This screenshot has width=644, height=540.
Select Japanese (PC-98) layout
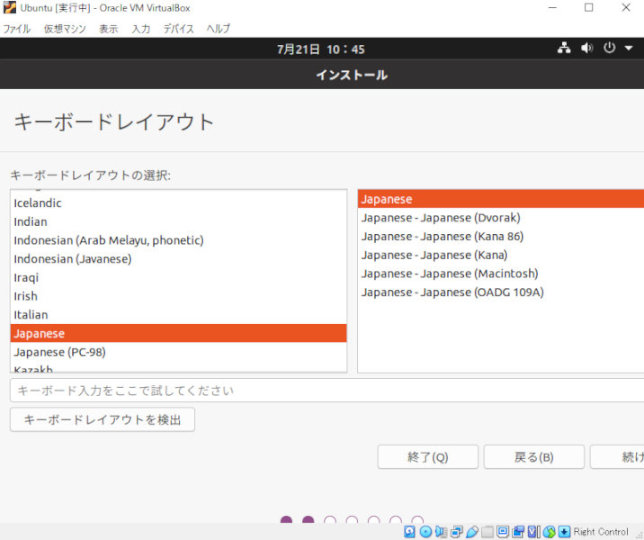click(178, 352)
